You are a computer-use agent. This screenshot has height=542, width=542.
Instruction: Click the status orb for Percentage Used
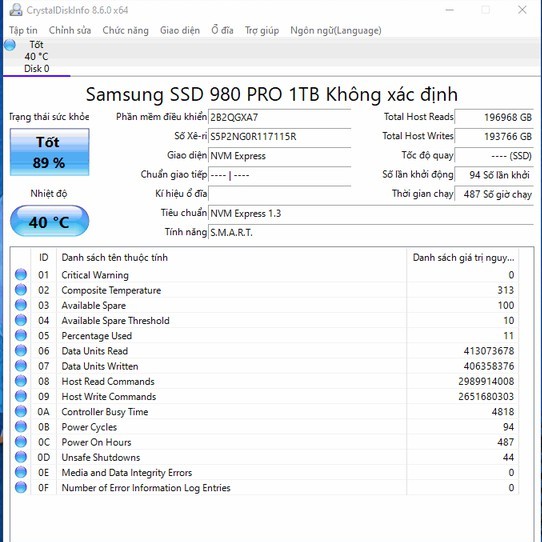(x=21, y=335)
